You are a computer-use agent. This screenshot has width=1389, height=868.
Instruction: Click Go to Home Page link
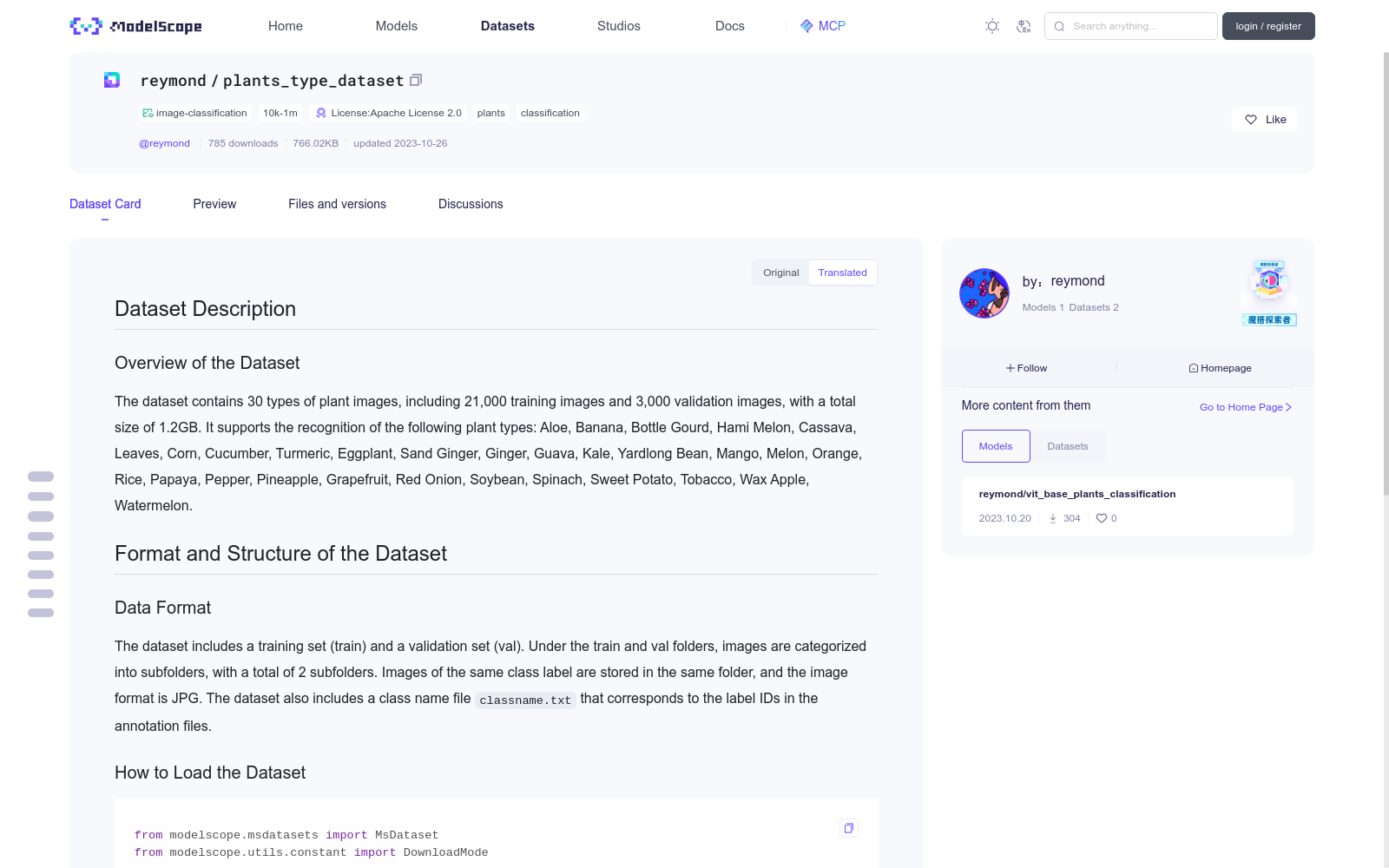pyautogui.click(x=1246, y=407)
